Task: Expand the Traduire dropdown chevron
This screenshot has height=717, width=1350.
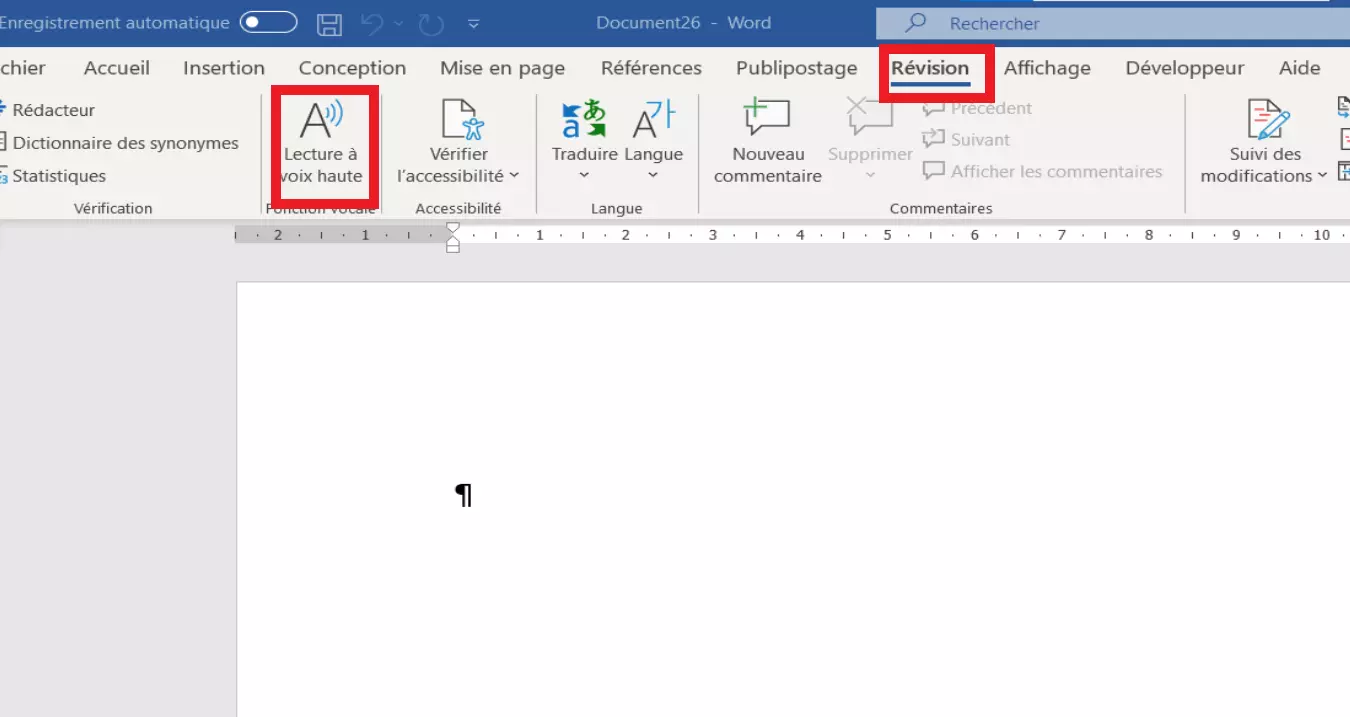Action: coord(584,176)
